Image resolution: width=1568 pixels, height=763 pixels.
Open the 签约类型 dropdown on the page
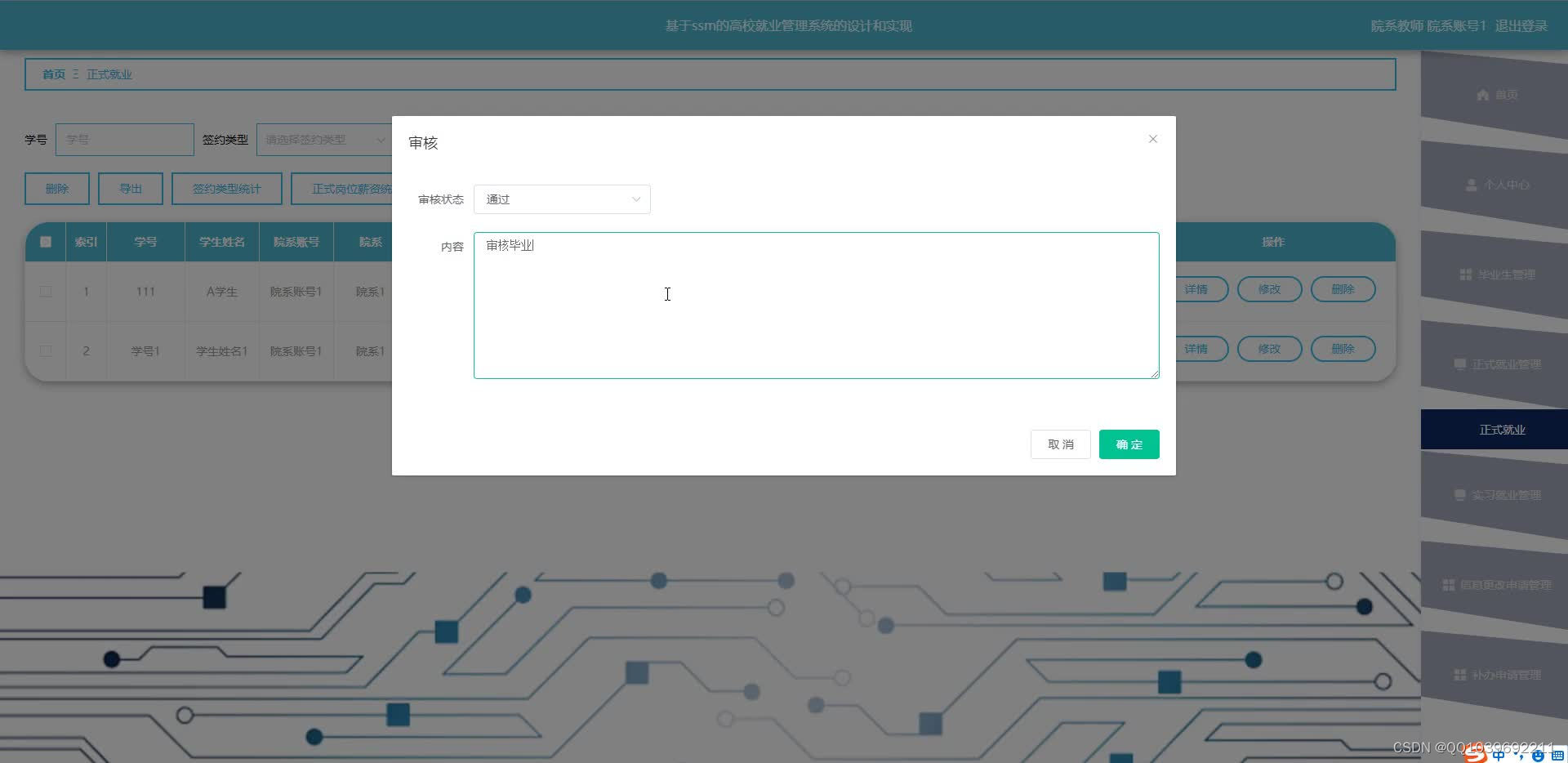[323, 140]
